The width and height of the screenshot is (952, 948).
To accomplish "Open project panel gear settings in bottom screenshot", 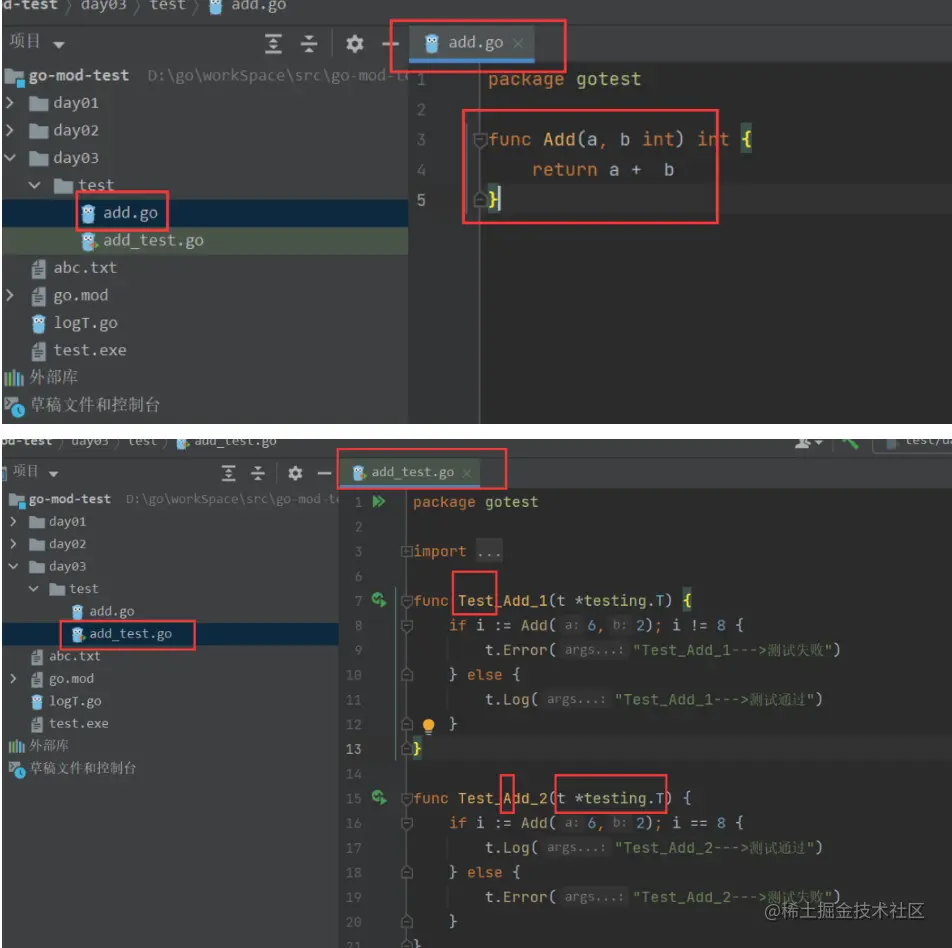I will 295,473.
